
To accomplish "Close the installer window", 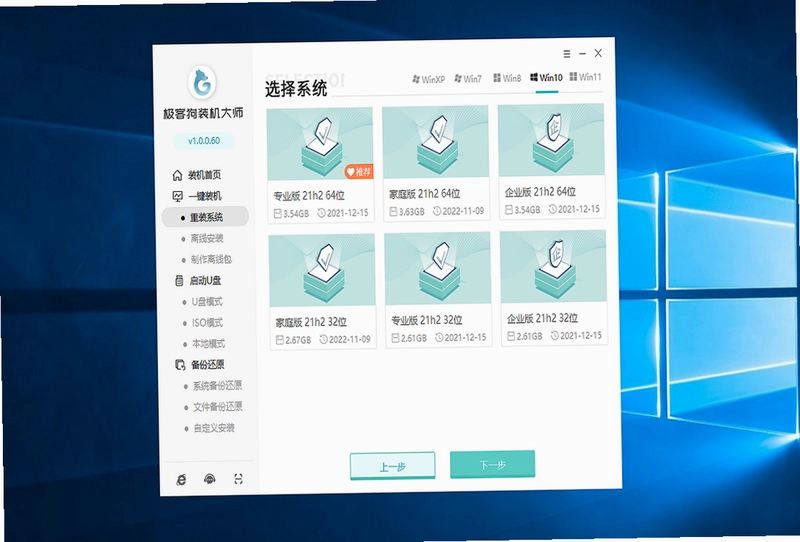I will (x=598, y=53).
